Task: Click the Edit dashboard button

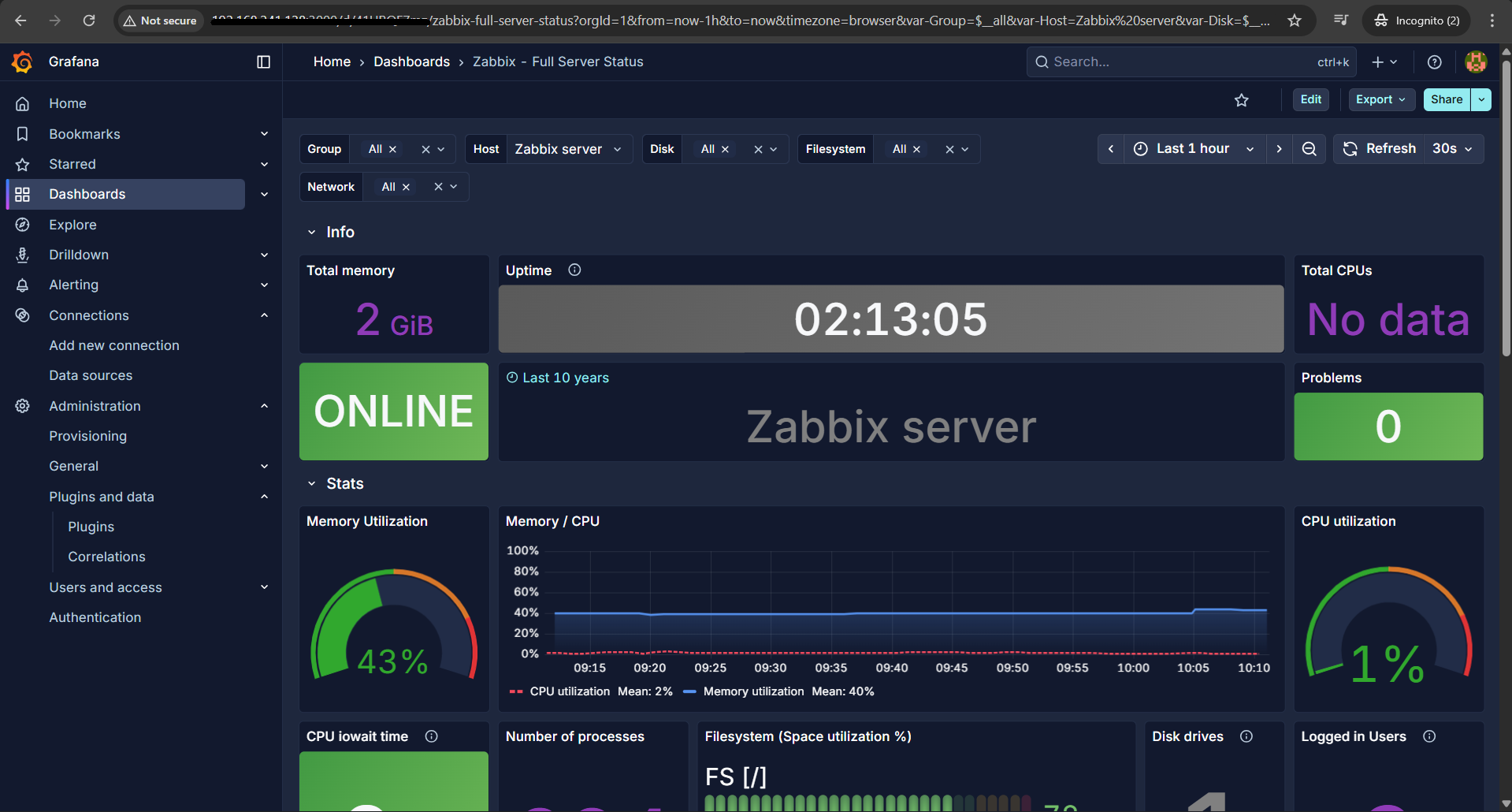Action: coord(1310,99)
